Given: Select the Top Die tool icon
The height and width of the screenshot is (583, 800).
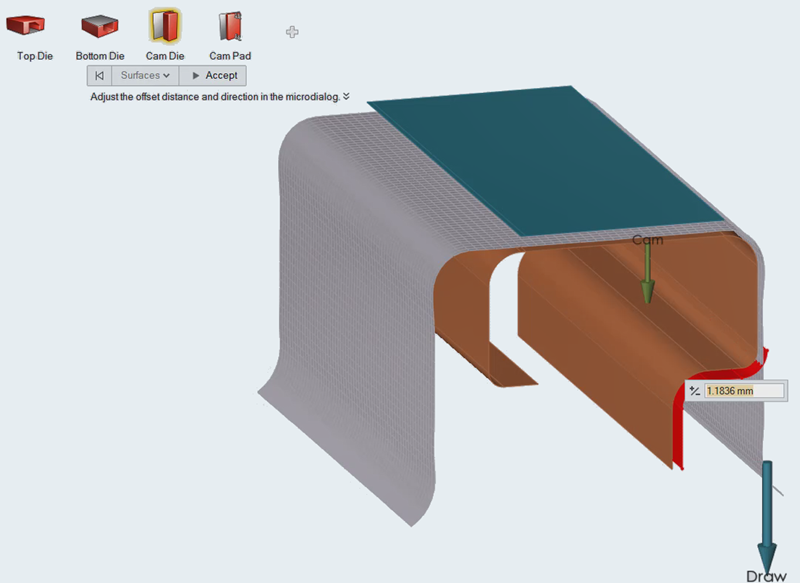Looking at the screenshot, I should coord(34,26).
